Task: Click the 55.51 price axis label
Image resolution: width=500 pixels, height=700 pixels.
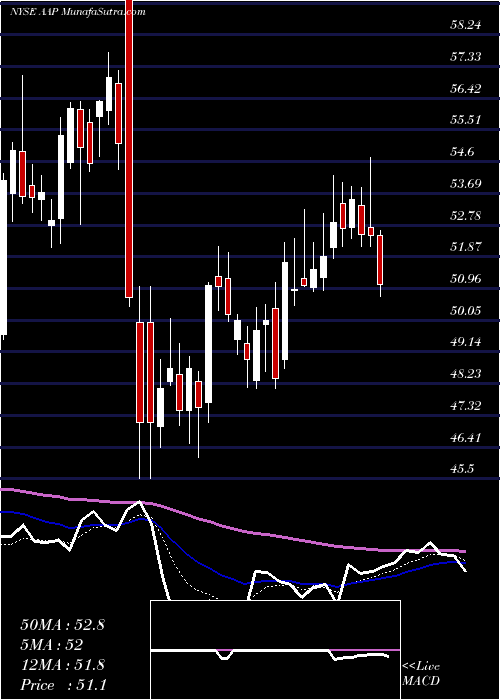Action: click(x=465, y=120)
